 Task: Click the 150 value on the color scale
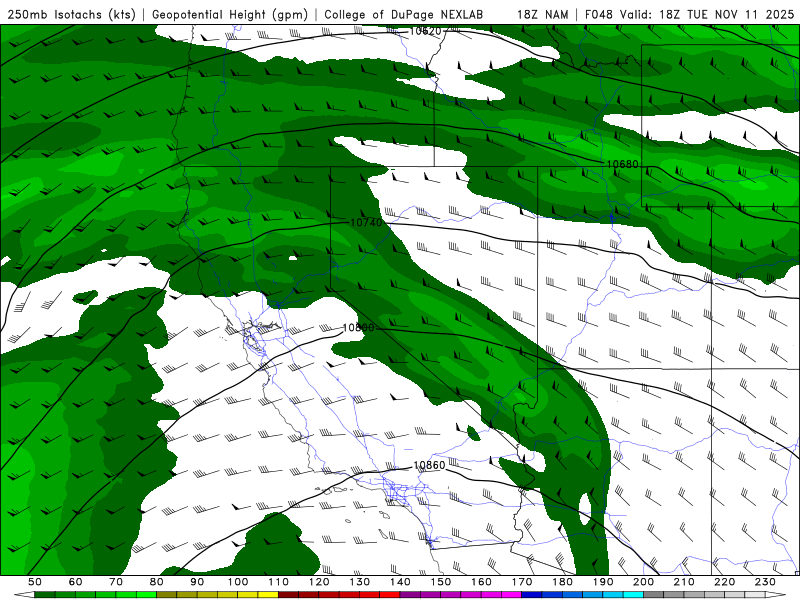[x=441, y=582]
